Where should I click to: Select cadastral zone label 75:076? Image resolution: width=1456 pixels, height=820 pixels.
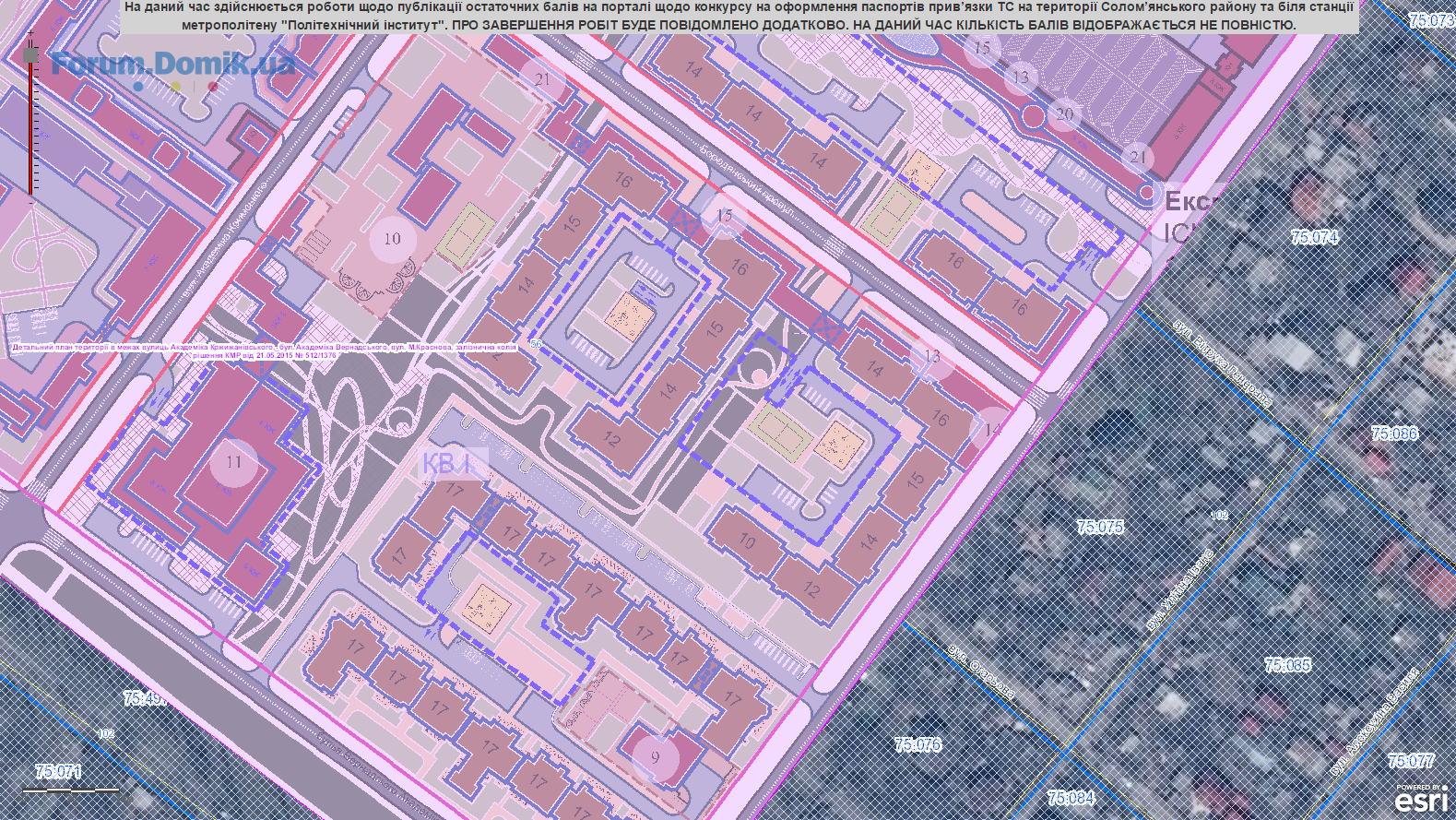point(917,743)
